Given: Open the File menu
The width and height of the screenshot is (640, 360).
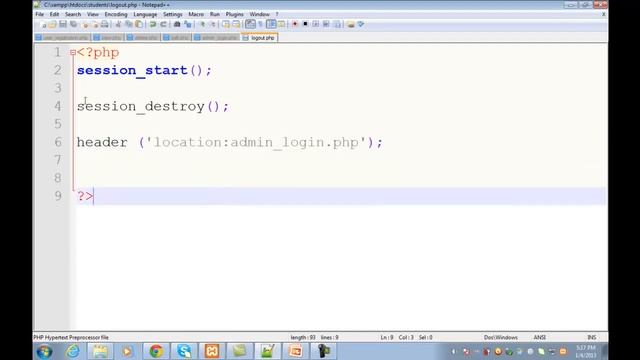Looking at the screenshot, I should tap(40, 14).
